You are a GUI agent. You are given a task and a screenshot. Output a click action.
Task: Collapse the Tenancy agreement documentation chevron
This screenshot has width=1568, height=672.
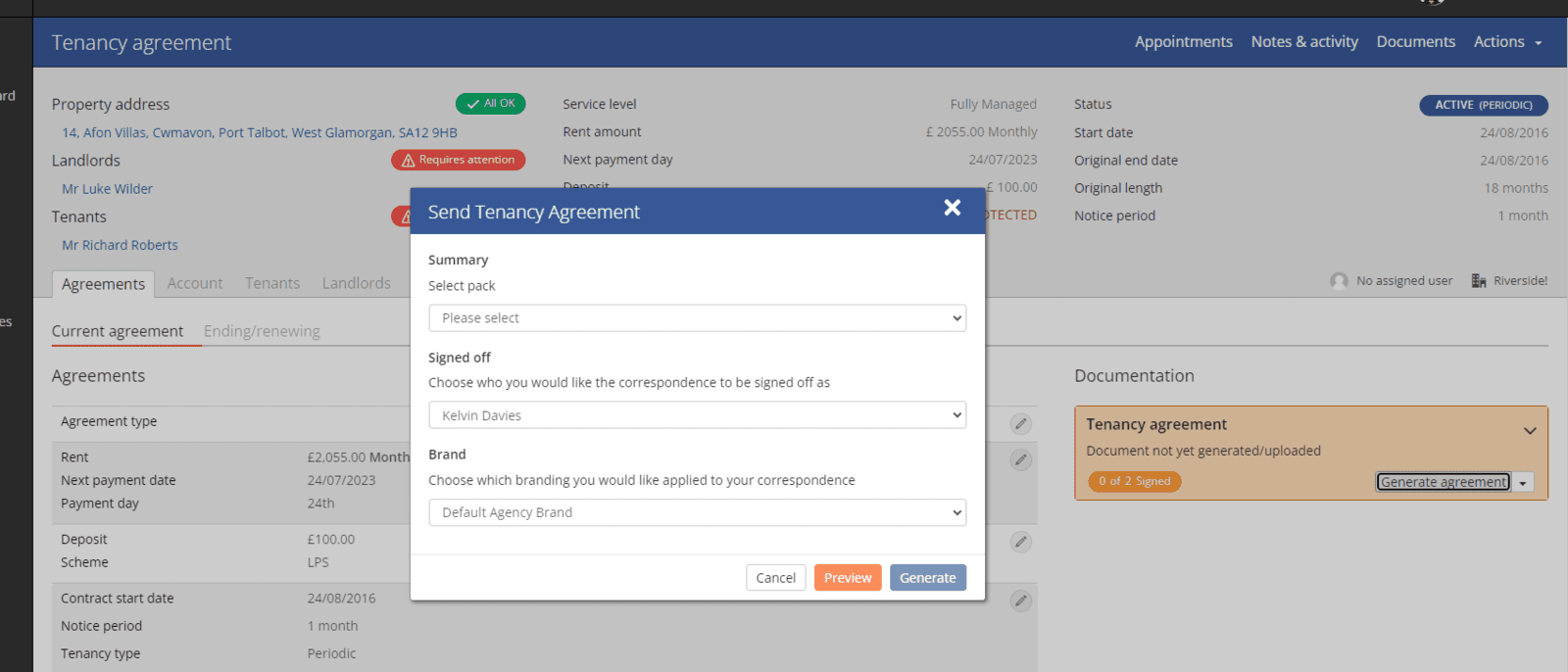pyautogui.click(x=1529, y=431)
